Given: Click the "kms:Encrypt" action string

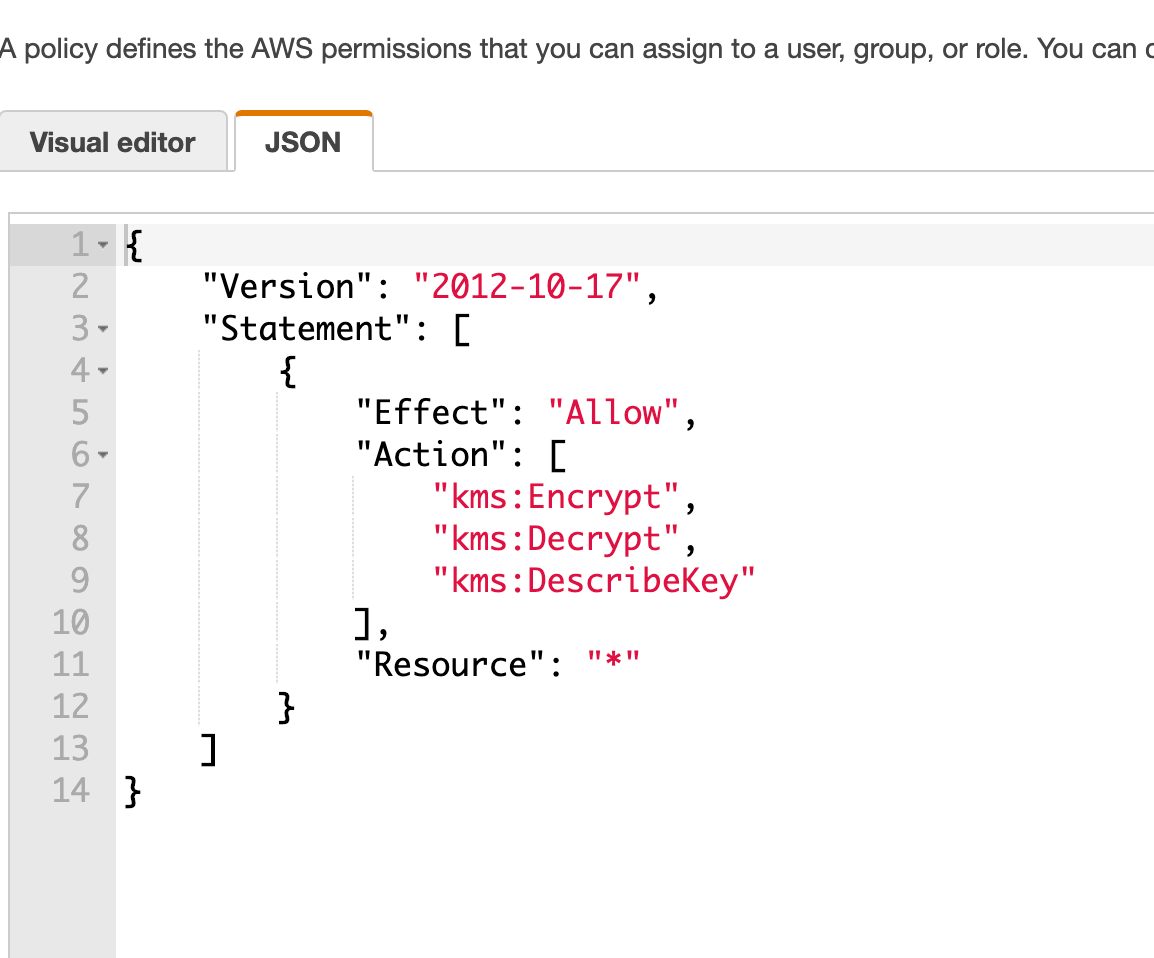Looking at the screenshot, I should coord(556,497).
